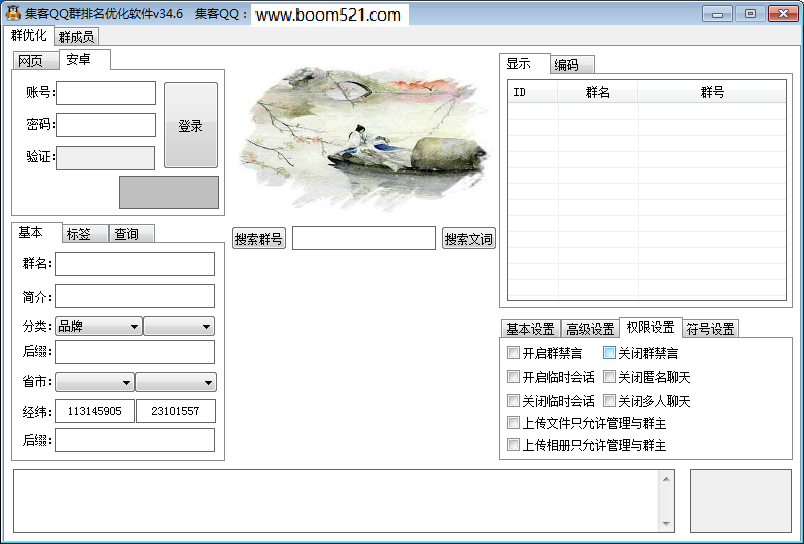Screen dimensions: 804x544
Task: Enable the 开启群禁言 checkbox
Action: pyautogui.click(x=513, y=353)
